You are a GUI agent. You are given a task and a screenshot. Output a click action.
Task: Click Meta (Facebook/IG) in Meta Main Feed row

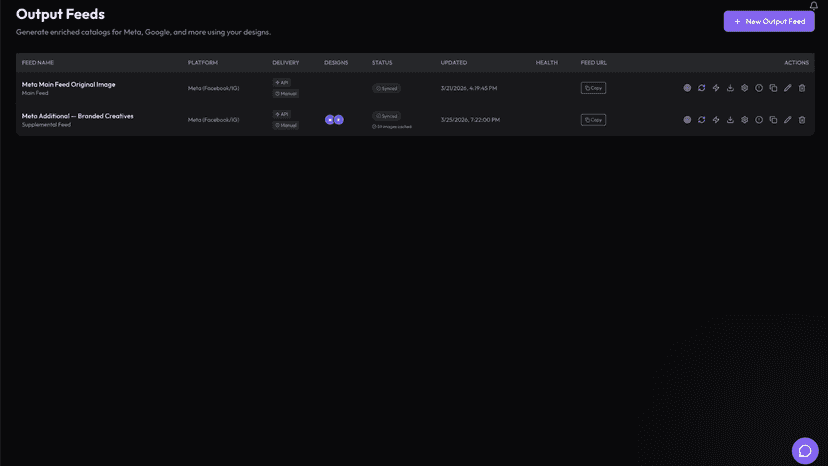point(213,88)
